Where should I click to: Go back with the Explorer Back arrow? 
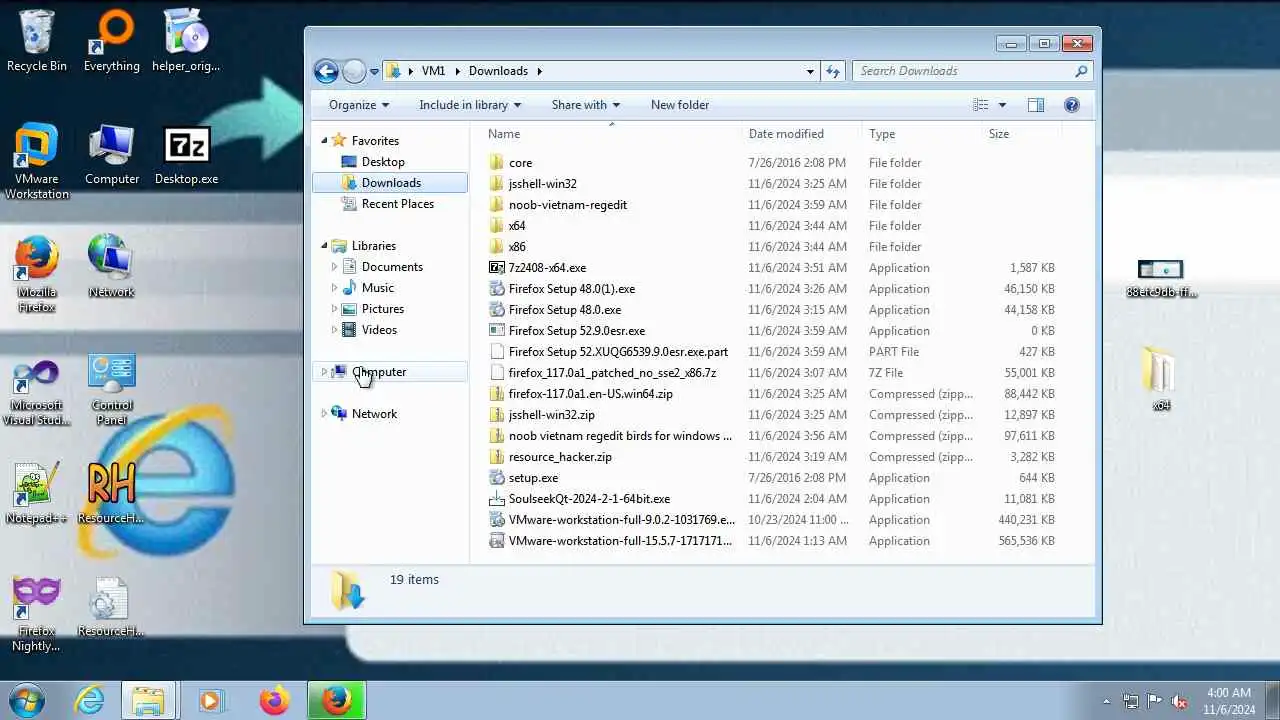point(326,71)
